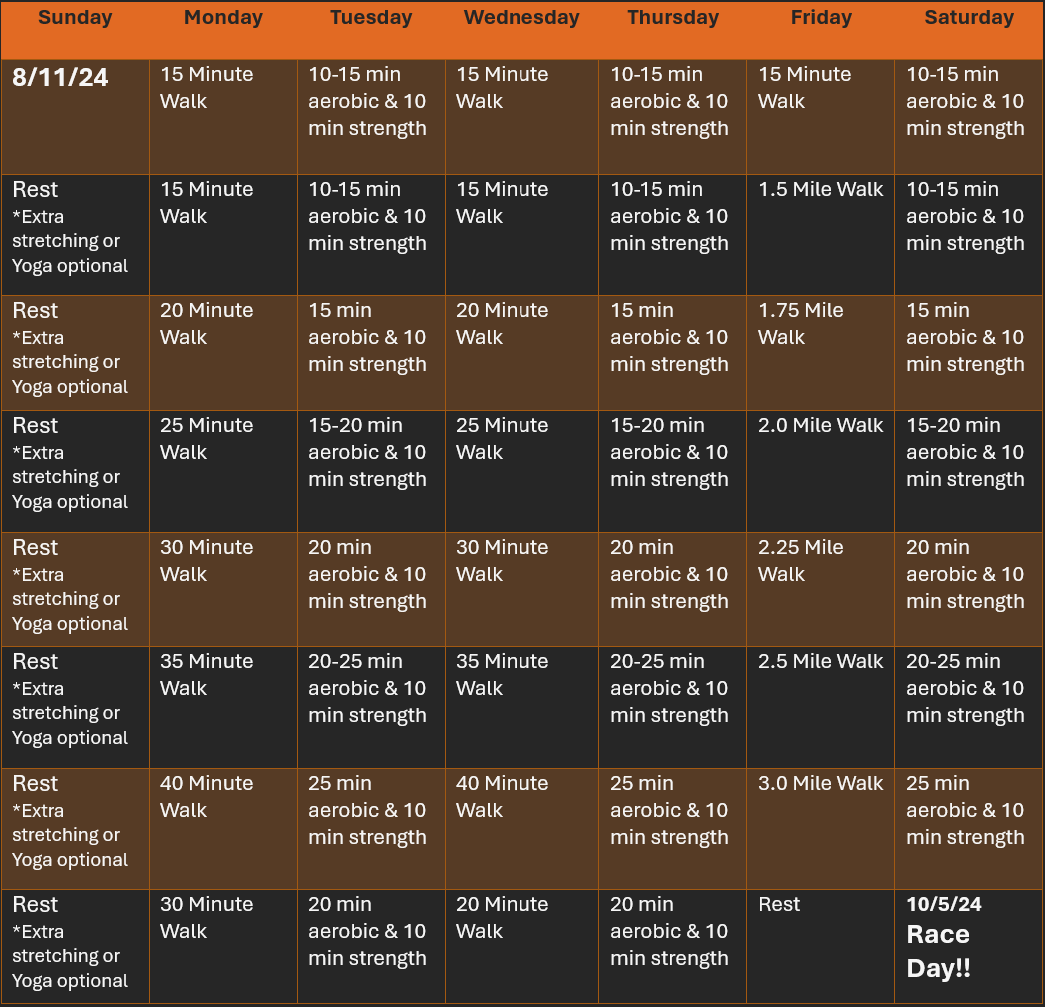The height and width of the screenshot is (1007, 1045).
Task: Select Thursday's 25 min aerobic cell
Action: (672, 829)
